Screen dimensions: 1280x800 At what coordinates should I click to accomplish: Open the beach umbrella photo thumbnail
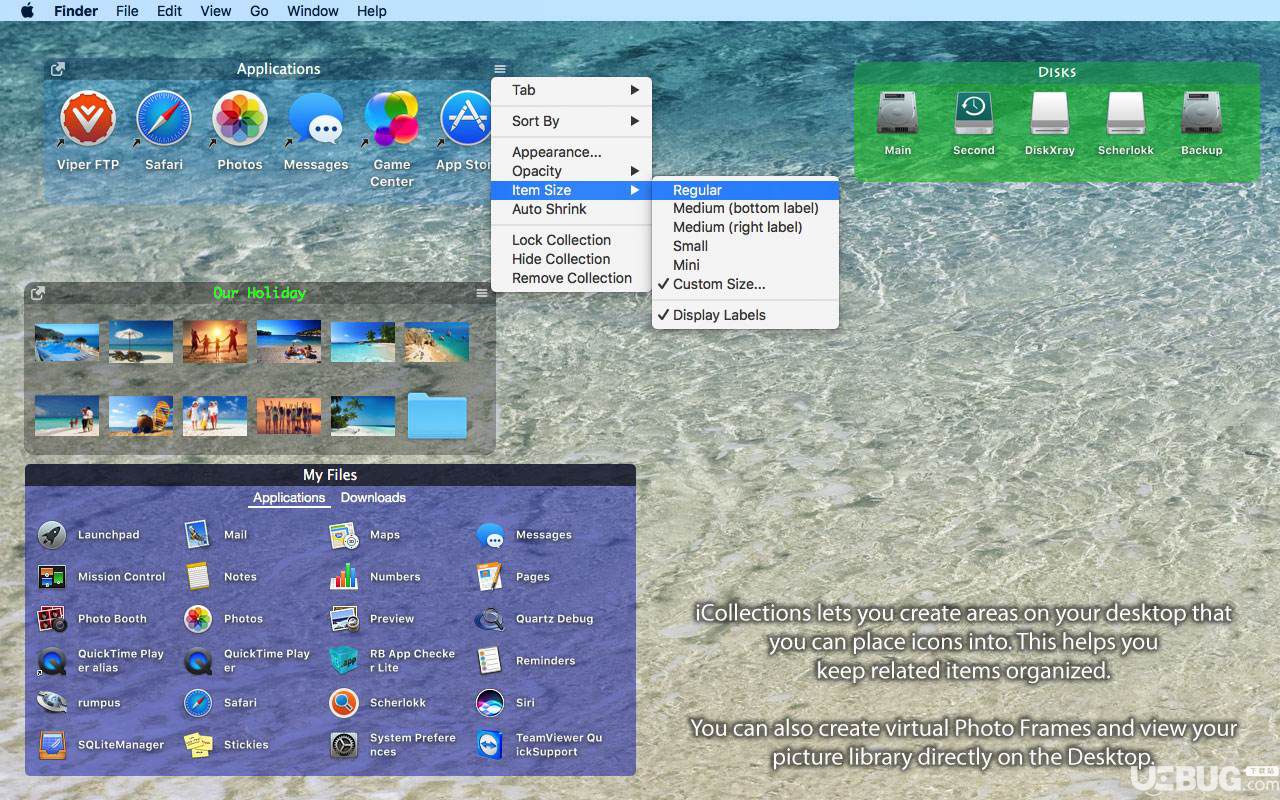coord(141,341)
